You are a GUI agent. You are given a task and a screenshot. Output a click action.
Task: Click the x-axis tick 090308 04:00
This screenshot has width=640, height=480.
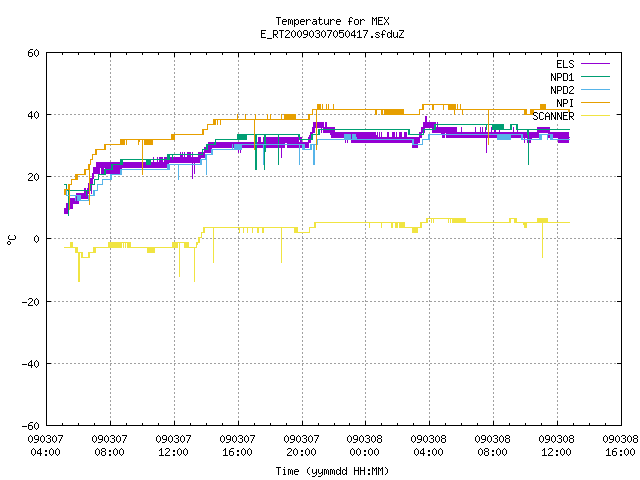(x=429, y=446)
